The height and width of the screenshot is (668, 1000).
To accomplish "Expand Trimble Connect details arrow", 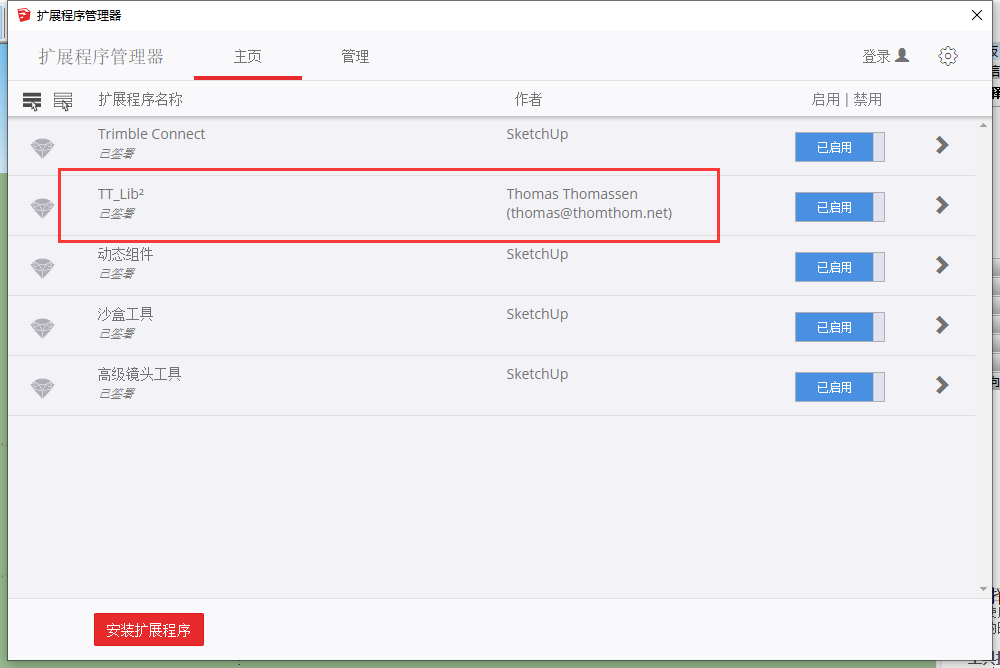I will click(941, 146).
